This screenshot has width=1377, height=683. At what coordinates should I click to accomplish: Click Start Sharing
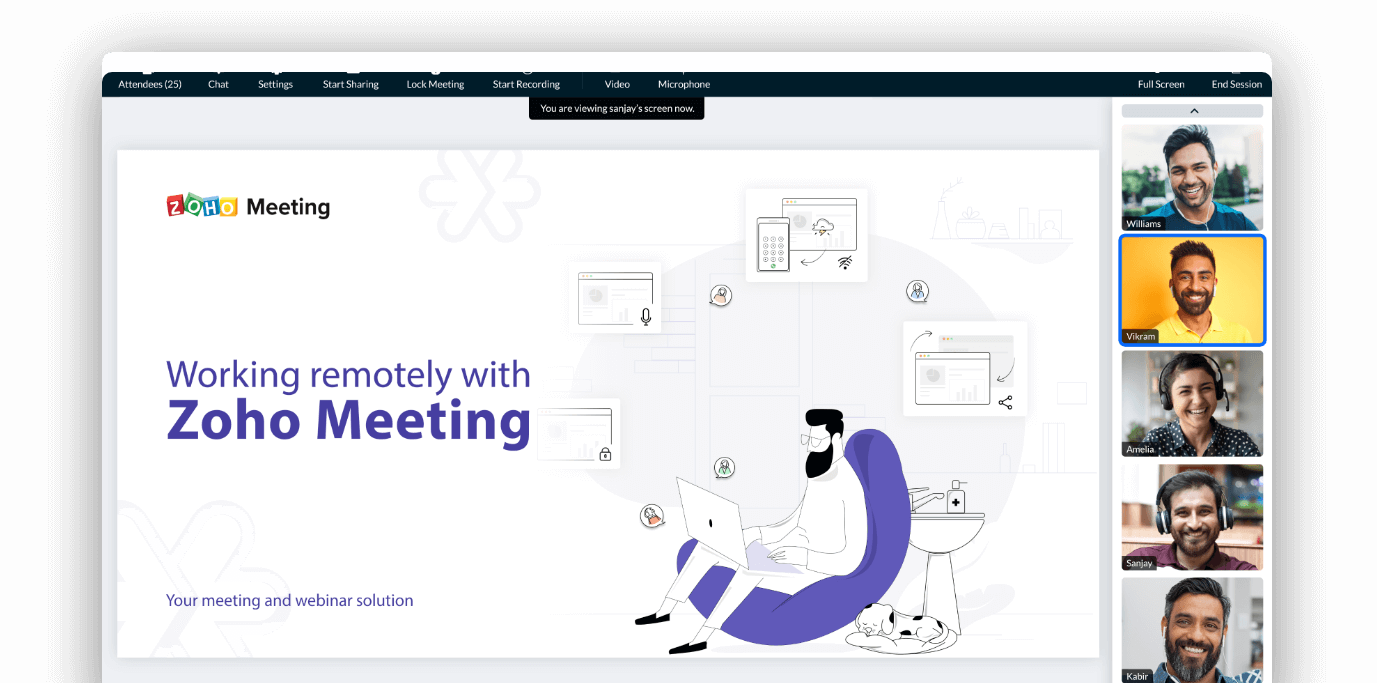pos(350,84)
